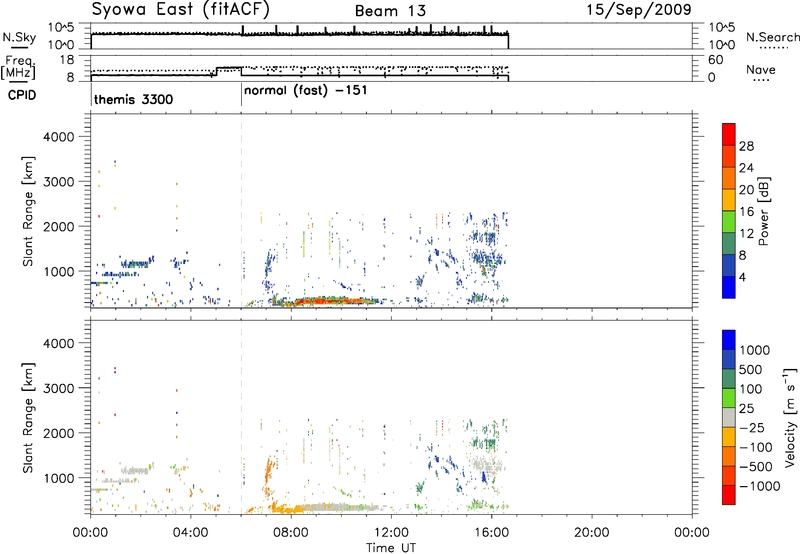Click the '3000' tick on the power panel axis
The height and width of the screenshot is (554, 800).
click(x=58, y=182)
